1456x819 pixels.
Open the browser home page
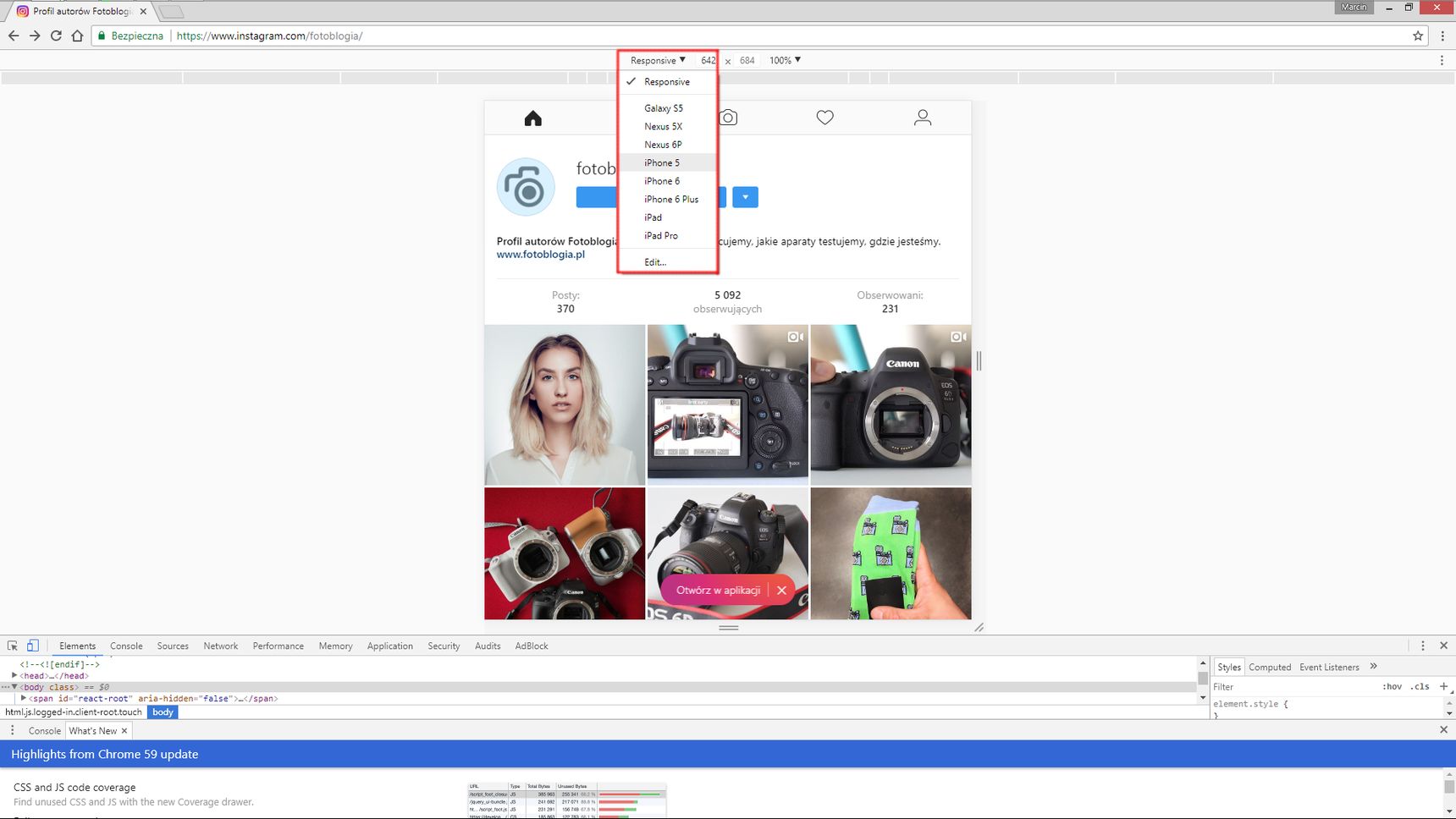point(77,36)
